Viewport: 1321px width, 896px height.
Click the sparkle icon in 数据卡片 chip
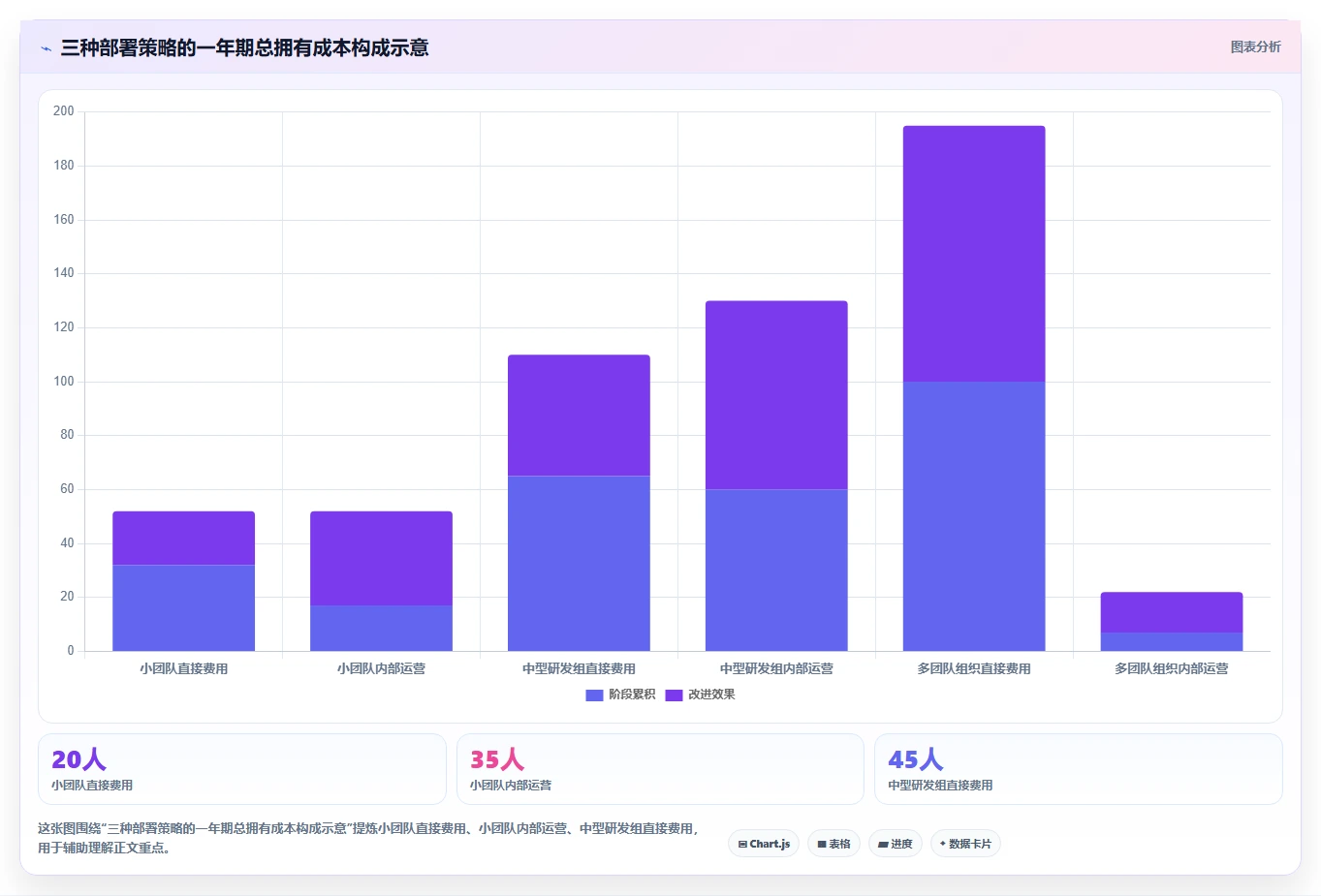(942, 844)
